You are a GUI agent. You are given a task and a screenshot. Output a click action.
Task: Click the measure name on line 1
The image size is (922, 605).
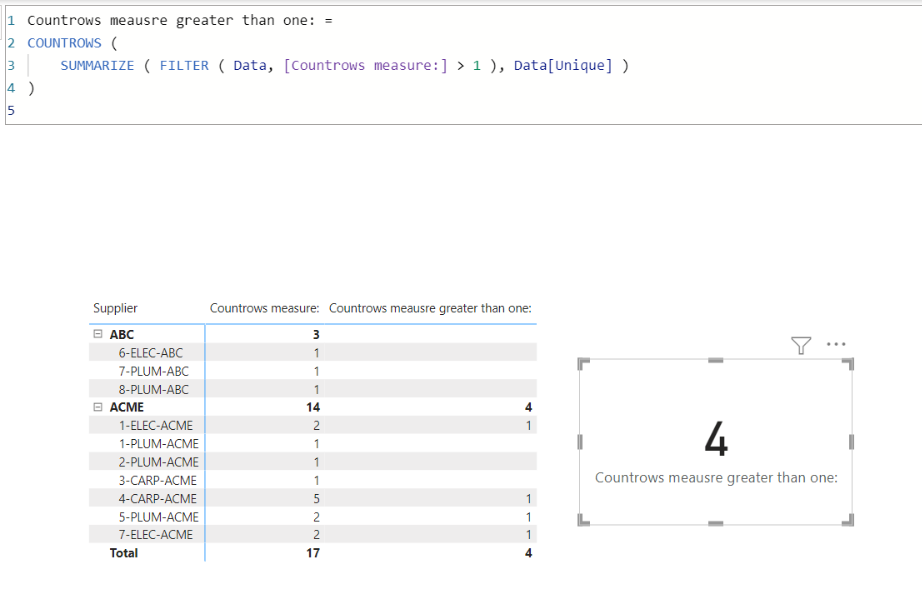pyautogui.click(x=171, y=21)
